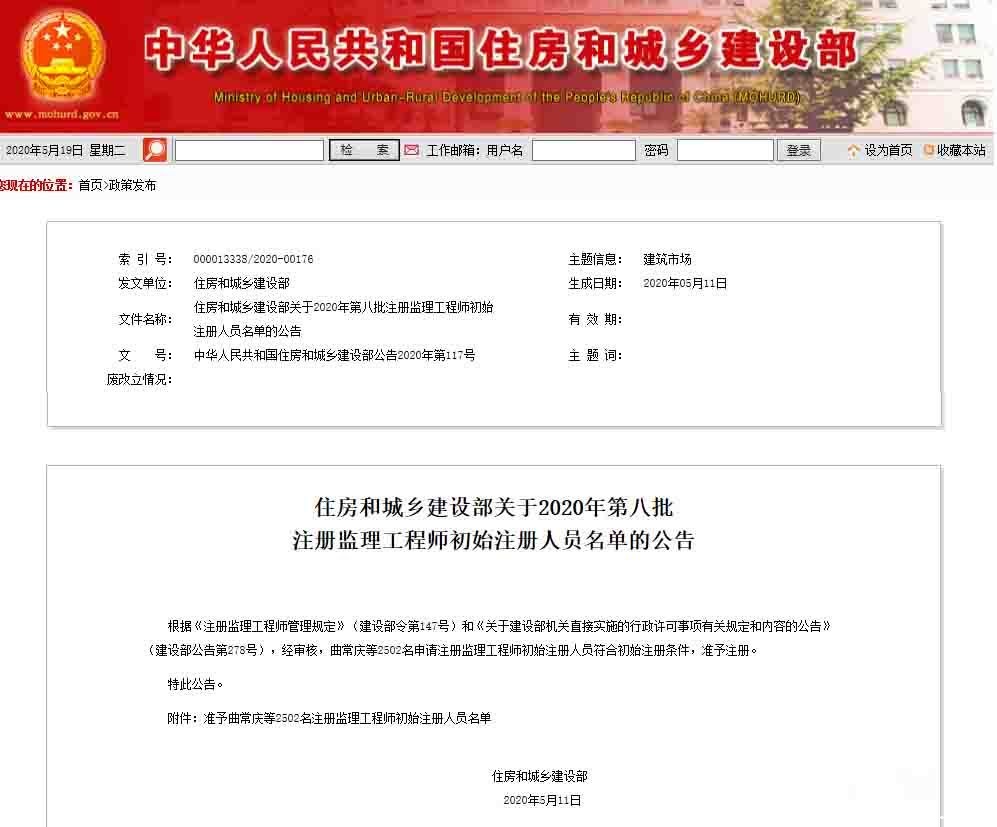
Task: Click the 收藏本站 link
Action: pos(960,150)
